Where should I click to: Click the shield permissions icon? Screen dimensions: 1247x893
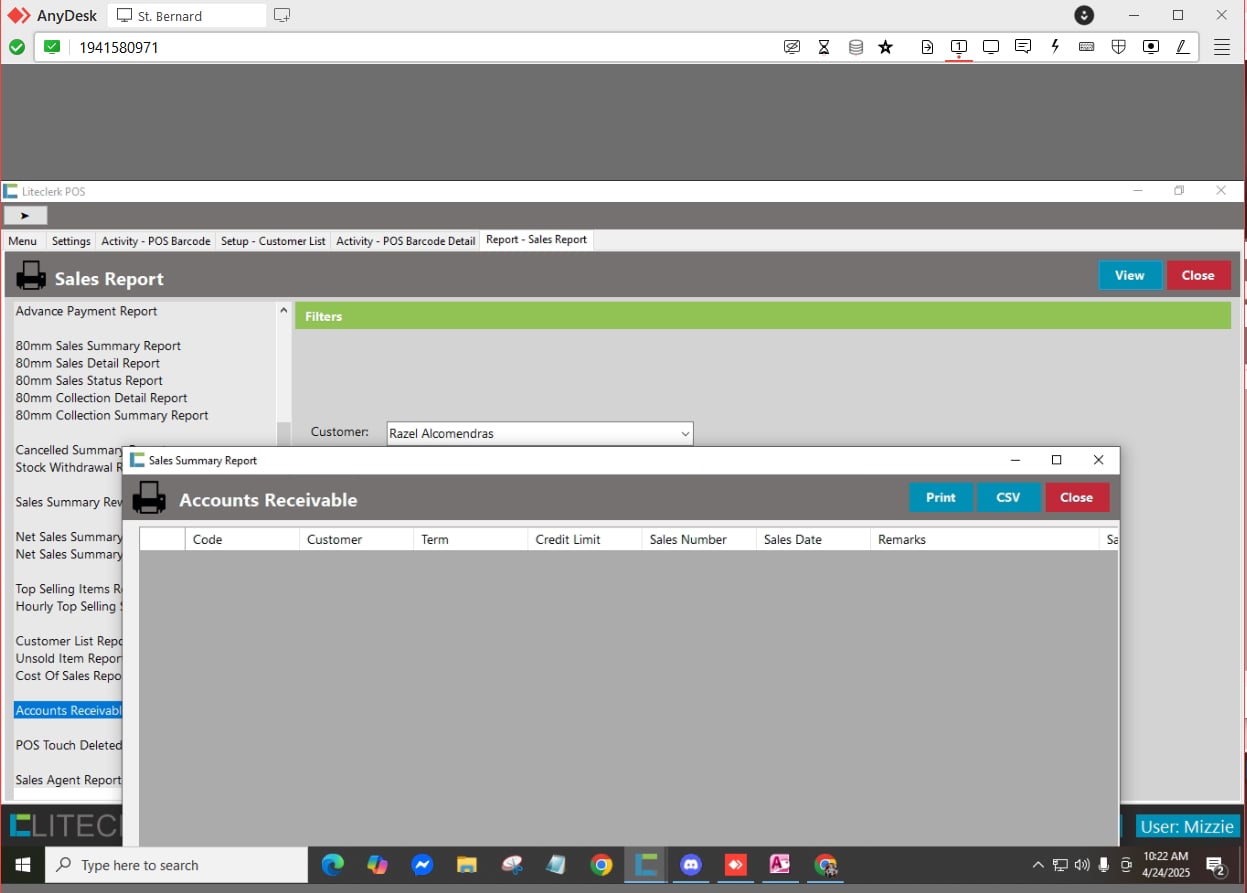pyautogui.click(x=1119, y=47)
